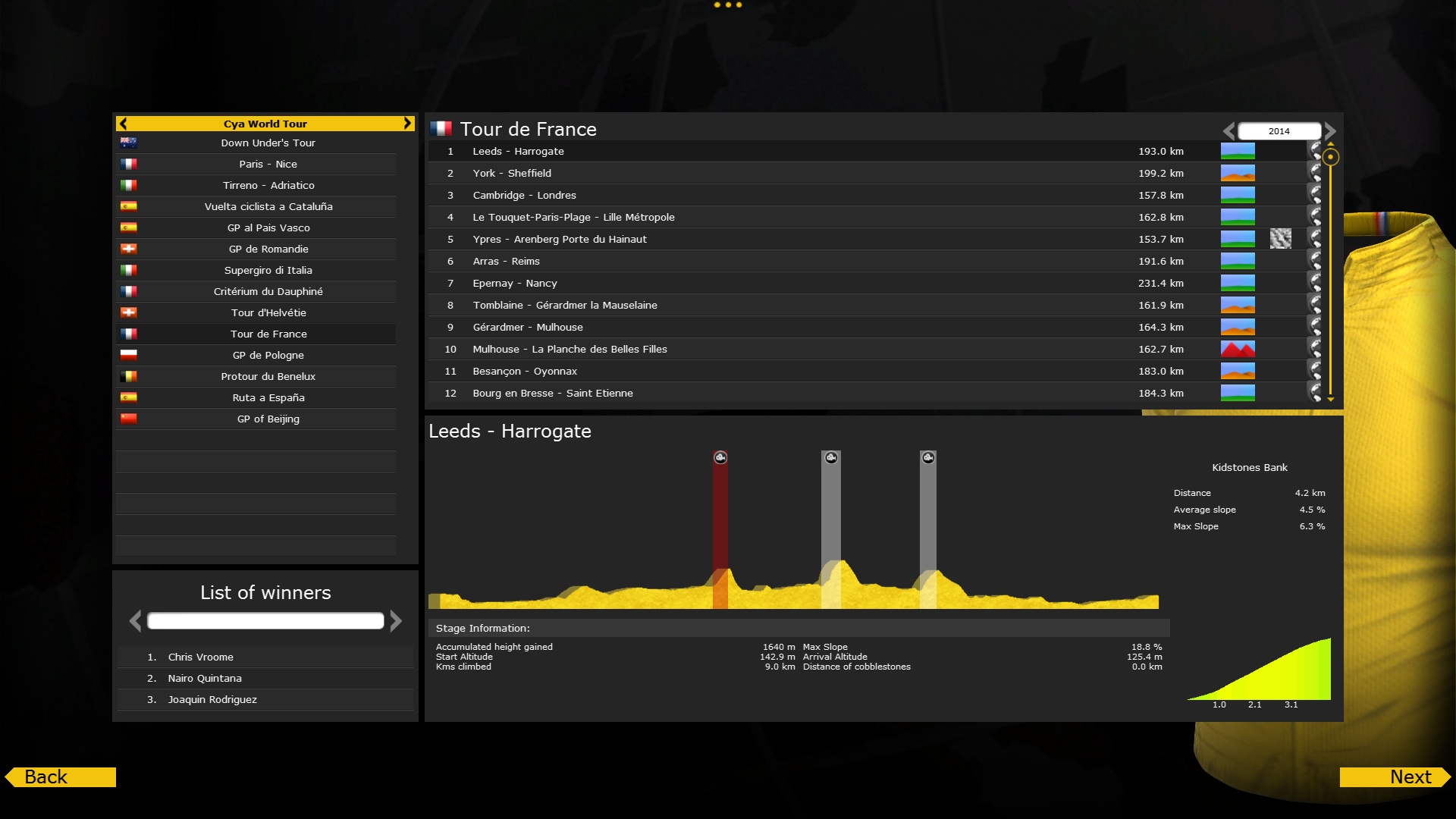The image size is (1456, 819).
Task: Click the hilly terrain icon for York - Sheffield
Action: click(x=1237, y=174)
